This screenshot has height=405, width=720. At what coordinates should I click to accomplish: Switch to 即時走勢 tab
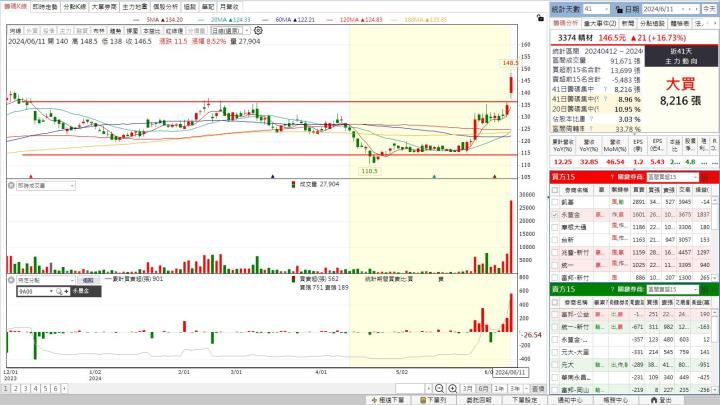(45, 7)
